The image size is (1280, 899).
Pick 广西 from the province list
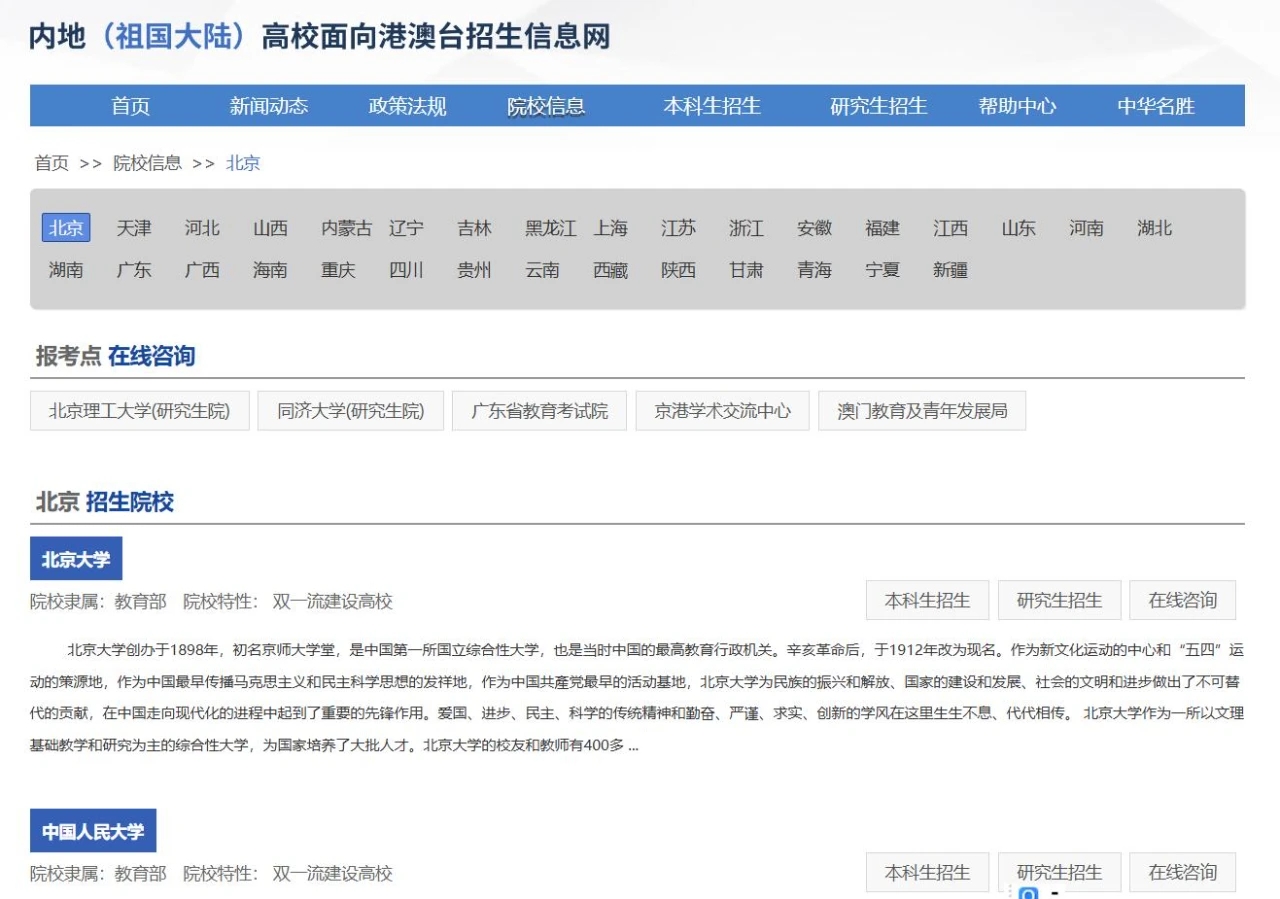coord(202,270)
